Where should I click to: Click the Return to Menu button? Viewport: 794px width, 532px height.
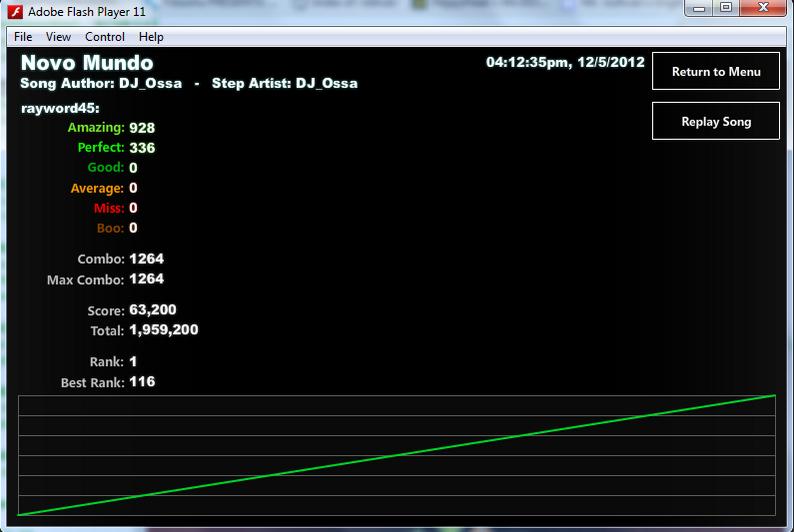[716, 71]
